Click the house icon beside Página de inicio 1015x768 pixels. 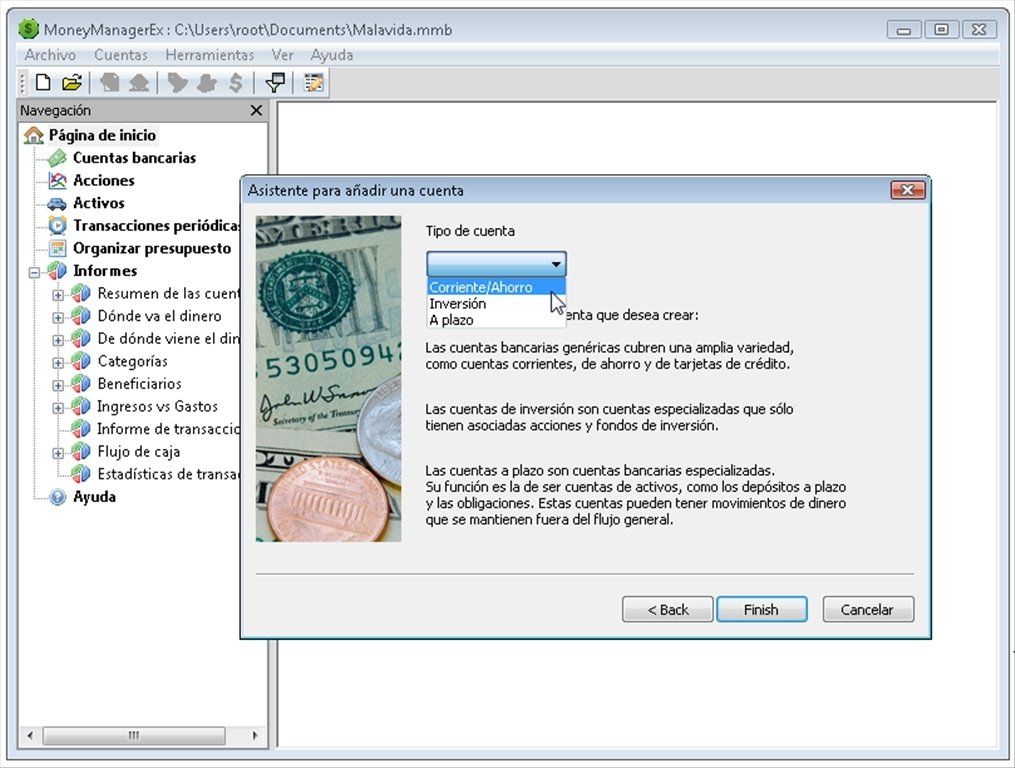[x=34, y=135]
